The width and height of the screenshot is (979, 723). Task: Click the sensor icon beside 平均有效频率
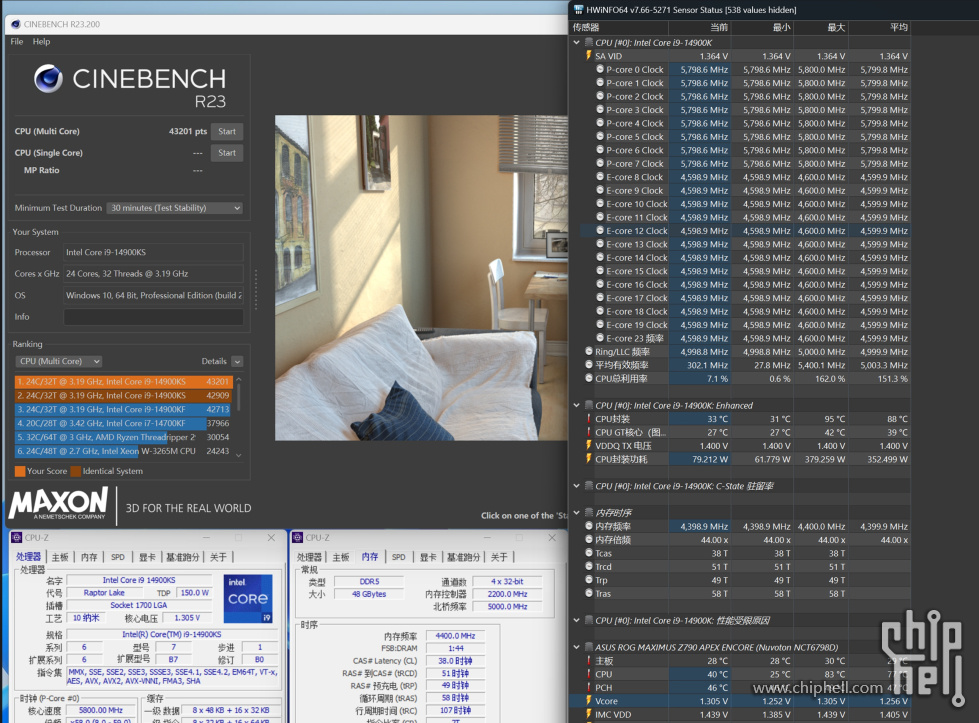589,365
